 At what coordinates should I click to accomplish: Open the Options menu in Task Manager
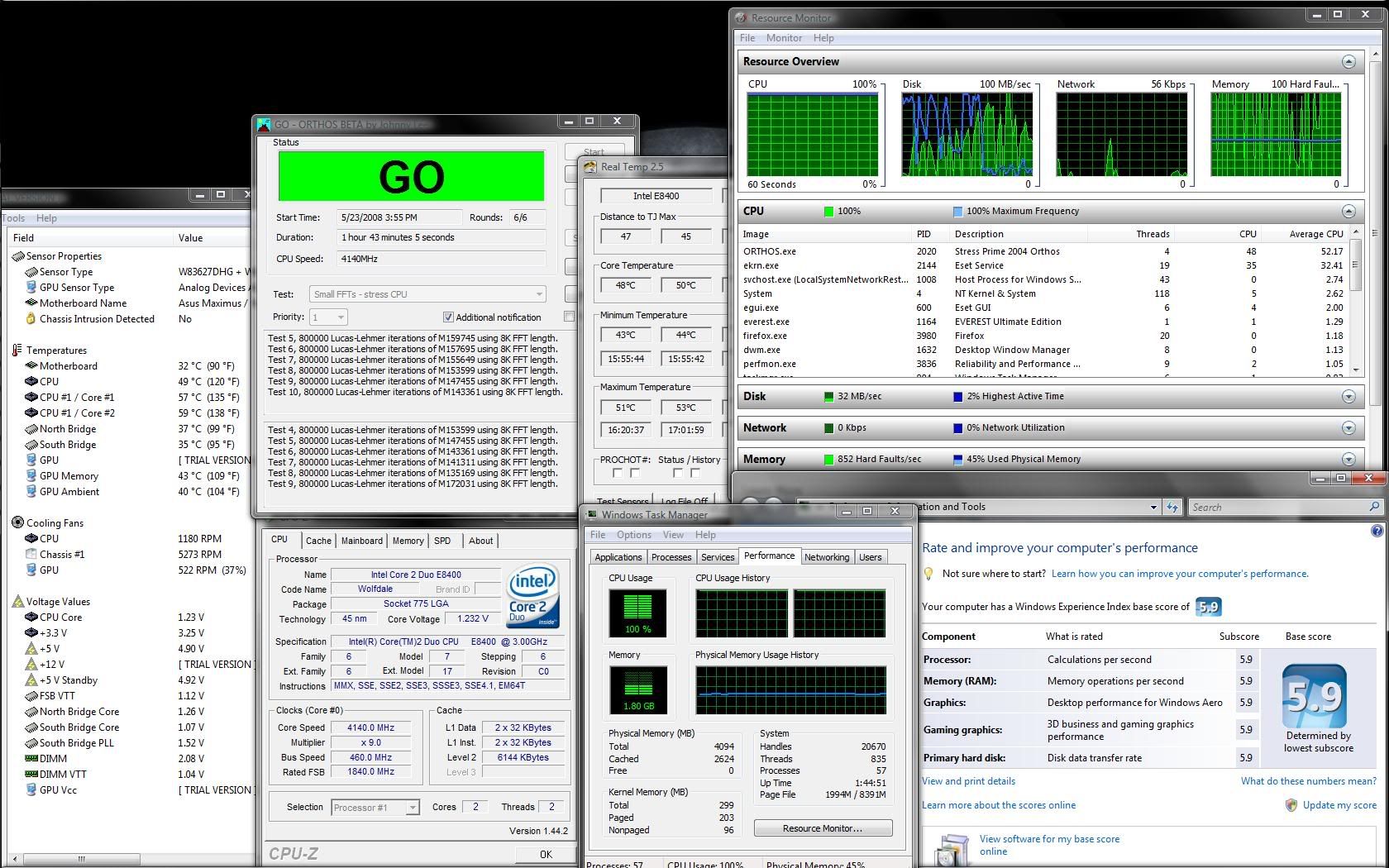633,535
